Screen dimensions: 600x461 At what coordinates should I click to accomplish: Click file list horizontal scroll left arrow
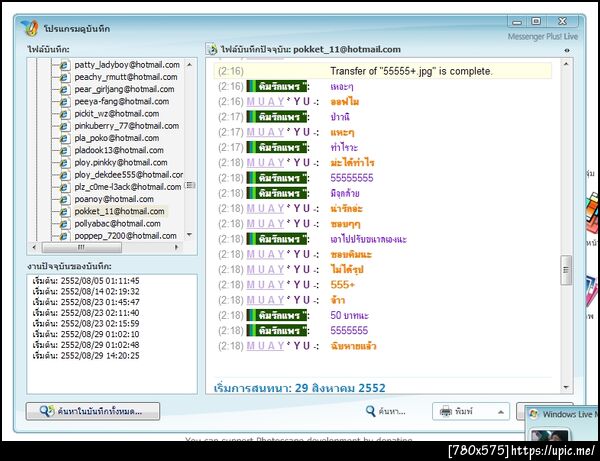[34, 247]
